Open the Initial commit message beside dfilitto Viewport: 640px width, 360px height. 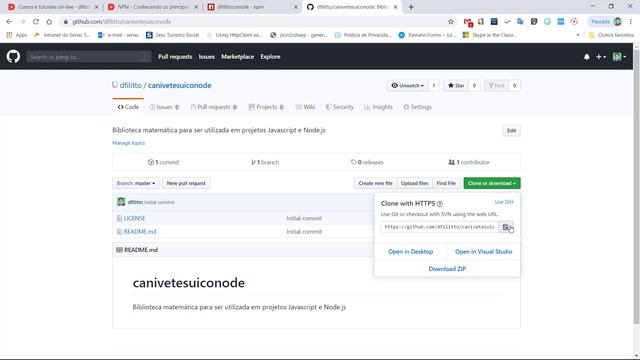(159, 202)
